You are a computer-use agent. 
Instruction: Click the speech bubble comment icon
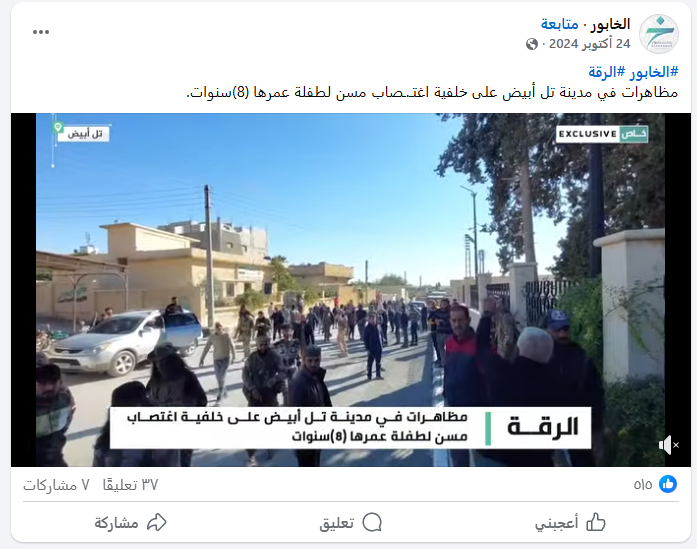click(x=373, y=522)
